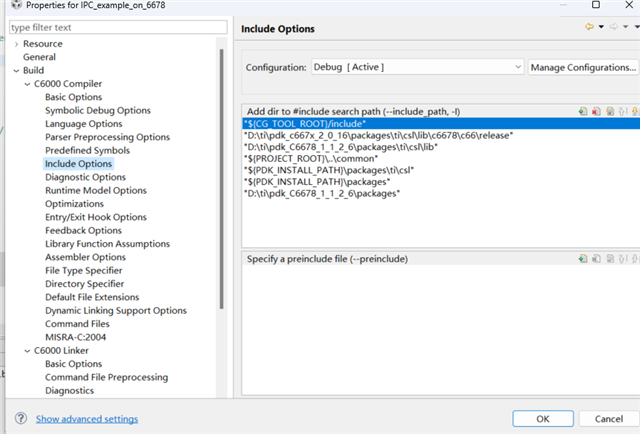Click the OK button
640x434 pixels.
coord(543,418)
